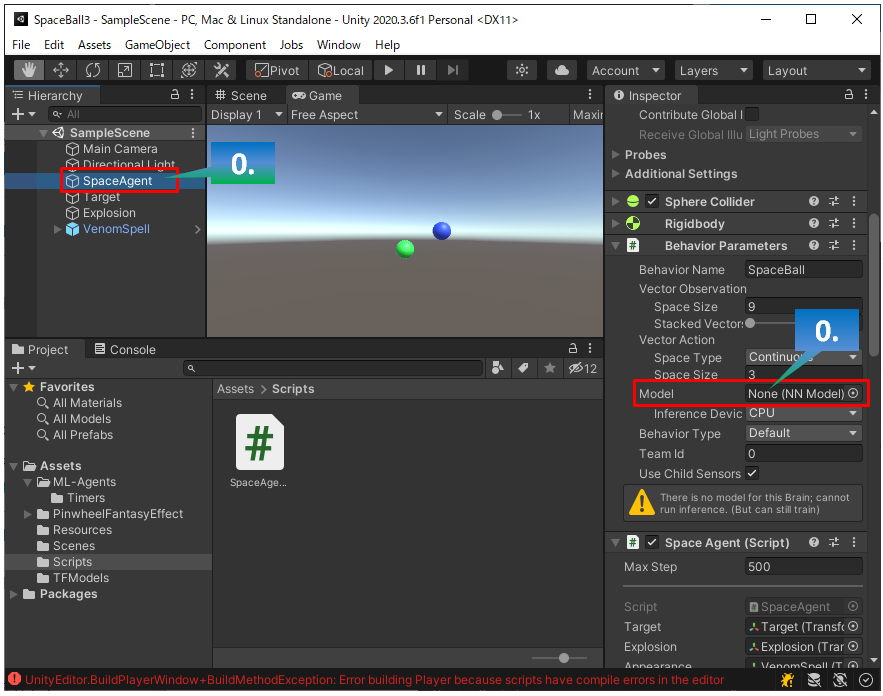883x696 pixels.
Task: Pick a model with object selector
Action: click(x=853, y=393)
